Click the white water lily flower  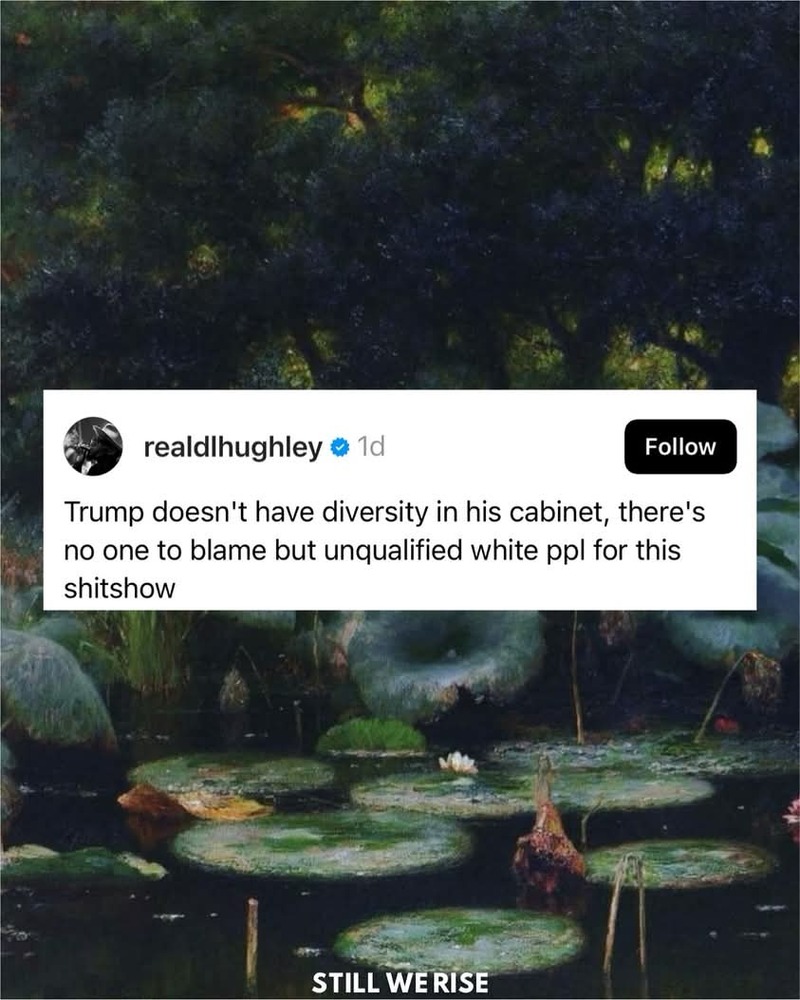coord(458,761)
